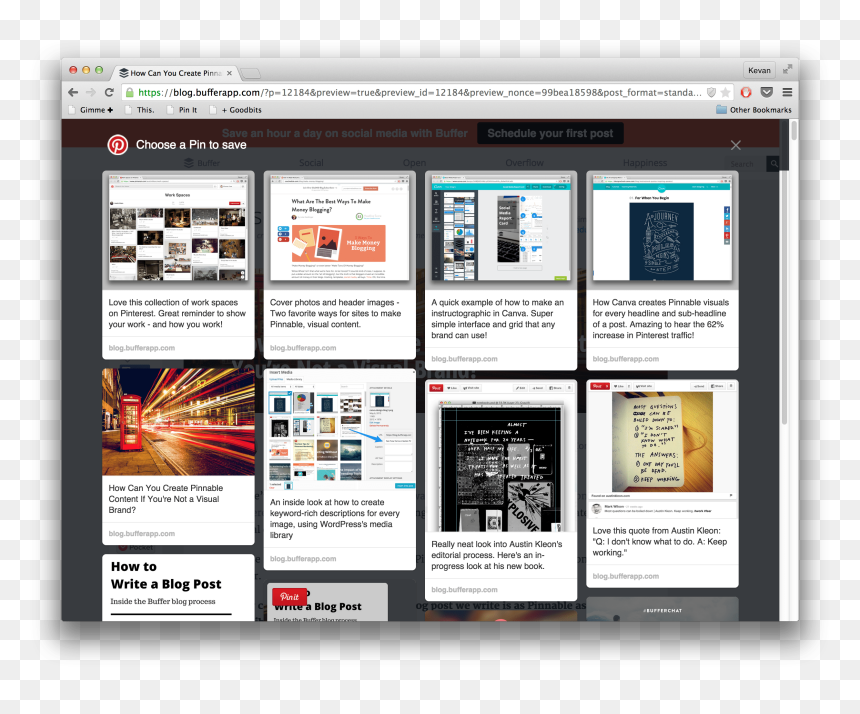Open a new browser tab

(250, 73)
